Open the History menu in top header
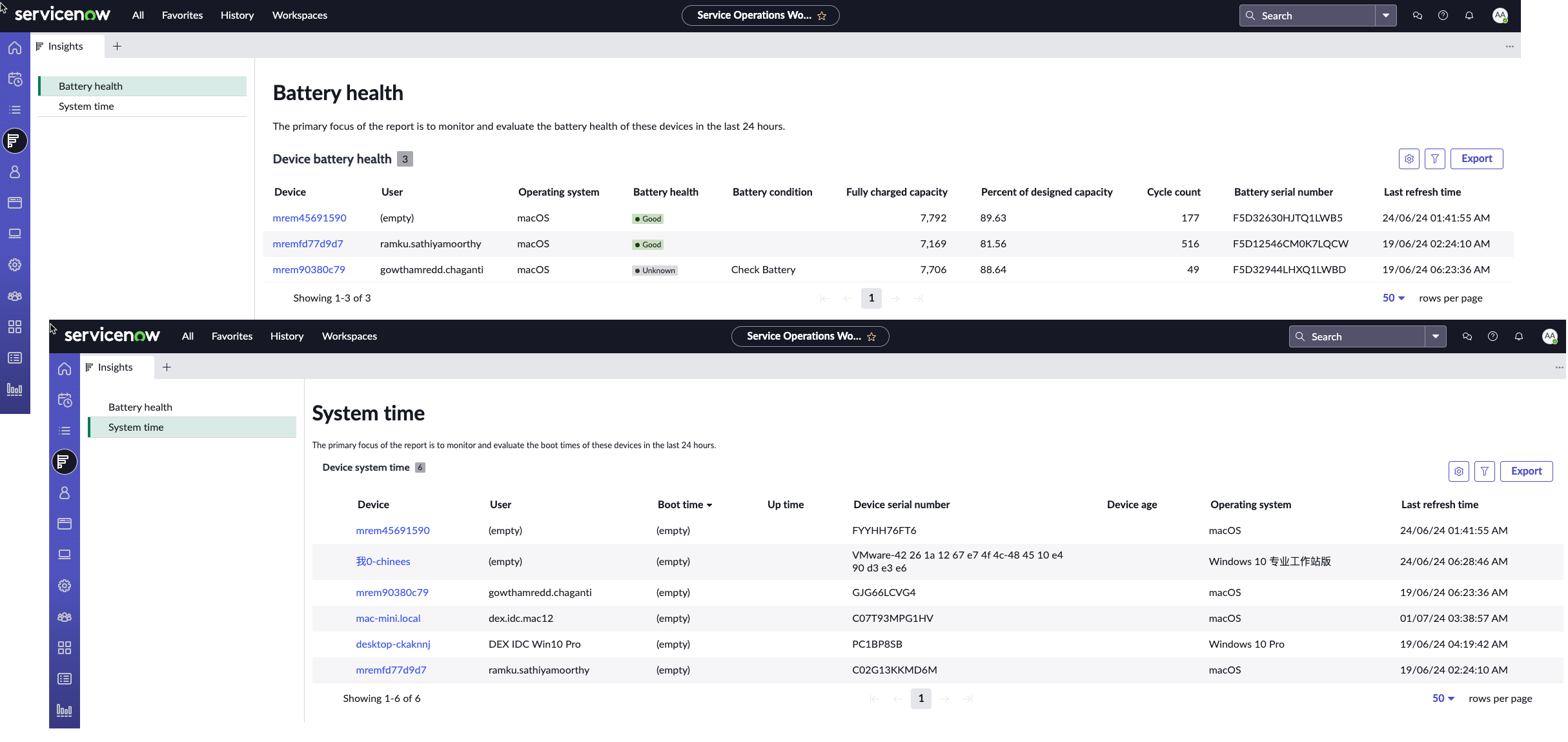The image size is (1568, 742). coord(237,15)
